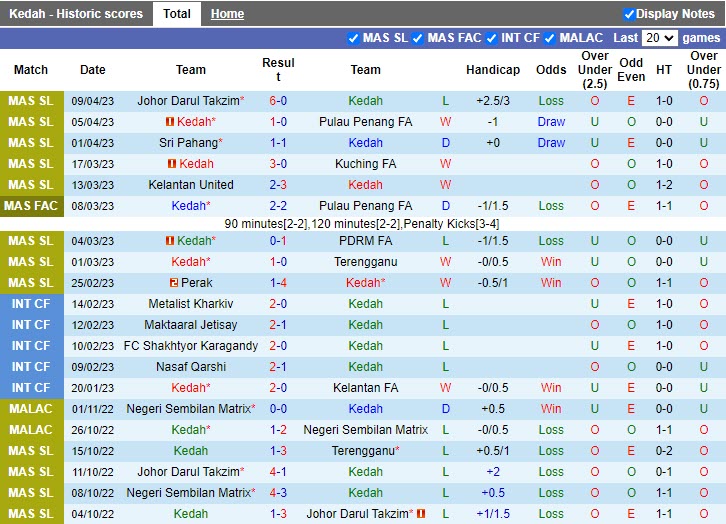726x524 pixels.
Task: Click Kedah - Historic scores title
Action: coord(76,14)
